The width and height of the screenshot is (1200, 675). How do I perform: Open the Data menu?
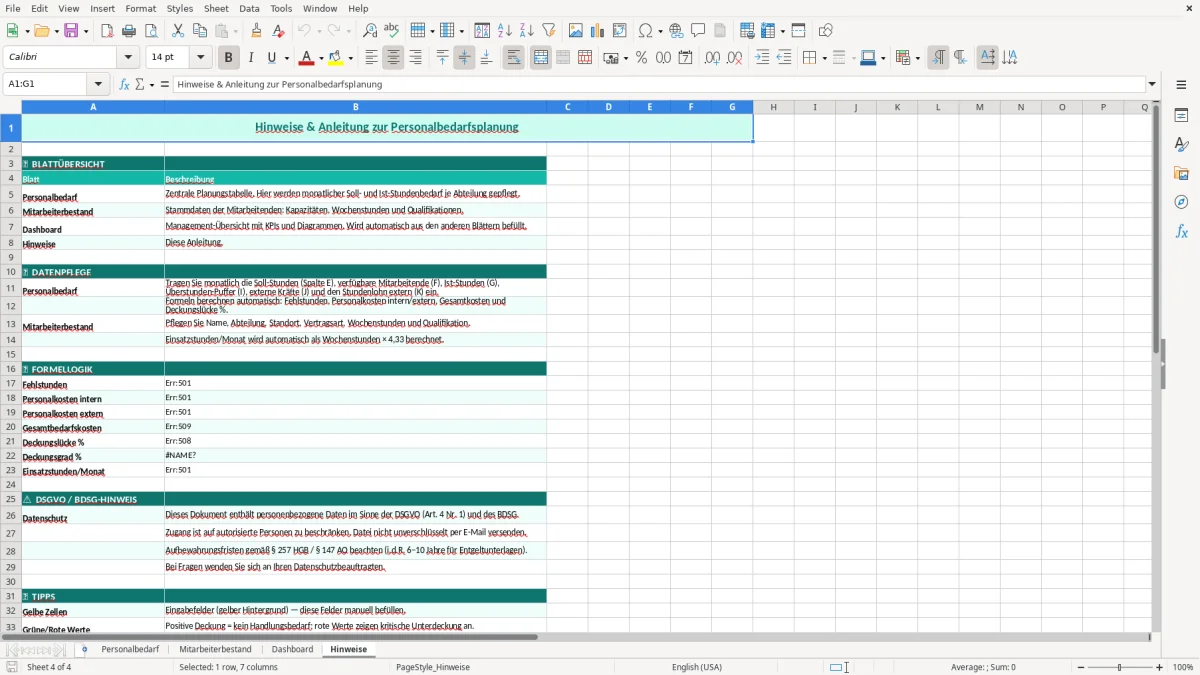[249, 8]
